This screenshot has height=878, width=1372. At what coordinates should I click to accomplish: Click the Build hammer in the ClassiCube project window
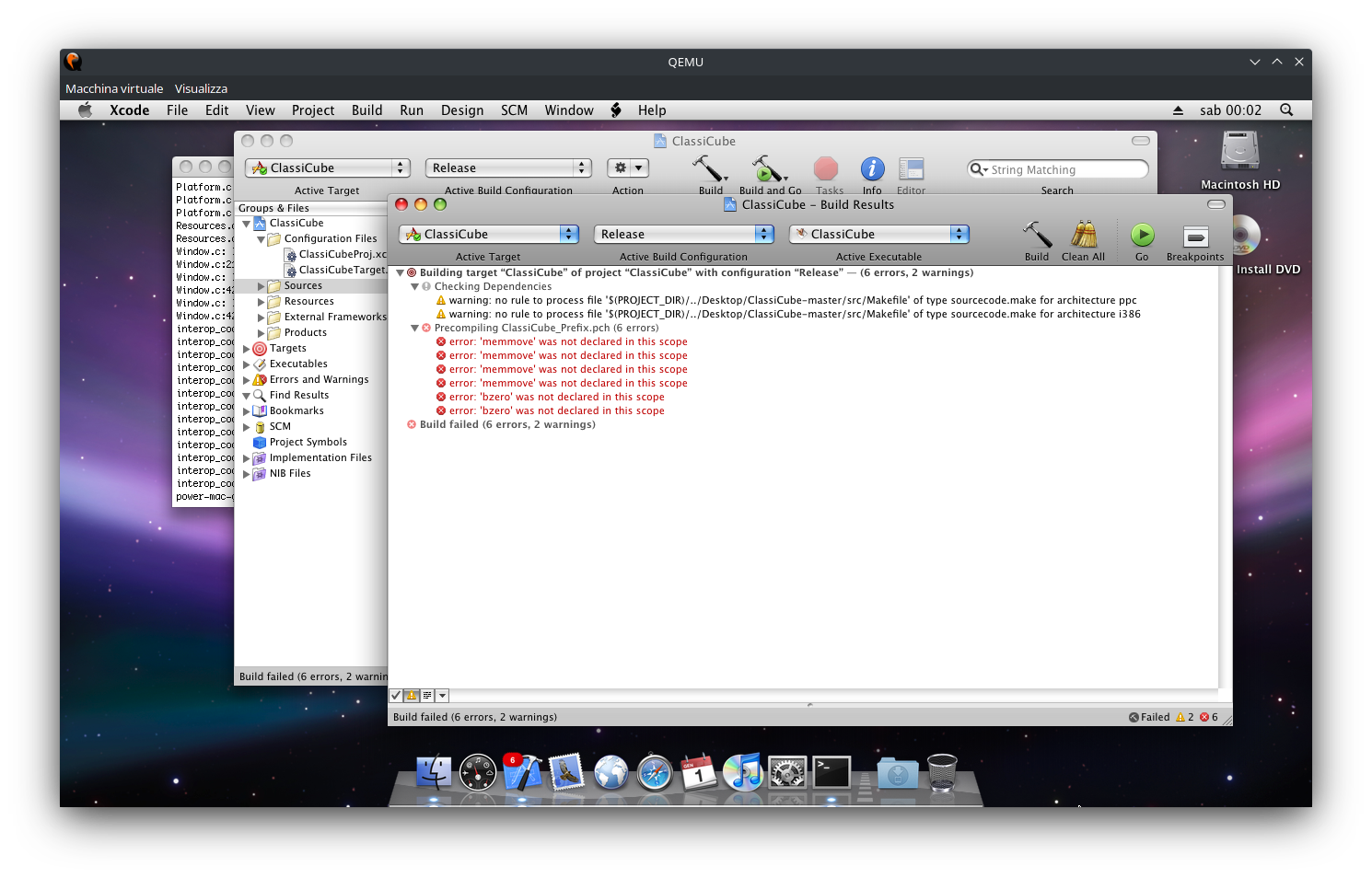[710, 168]
